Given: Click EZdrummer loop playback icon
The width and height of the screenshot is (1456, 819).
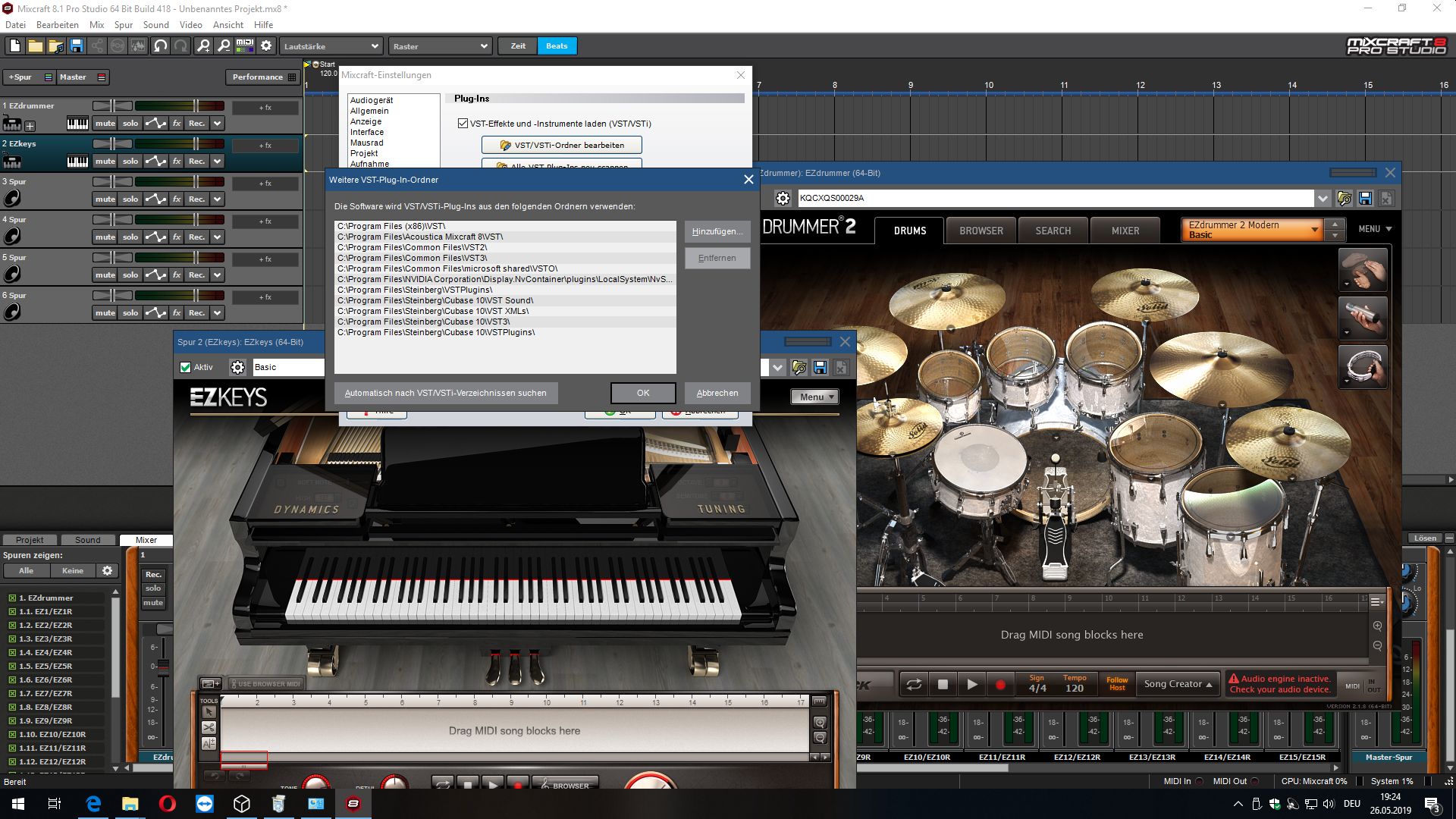Looking at the screenshot, I should click(914, 685).
